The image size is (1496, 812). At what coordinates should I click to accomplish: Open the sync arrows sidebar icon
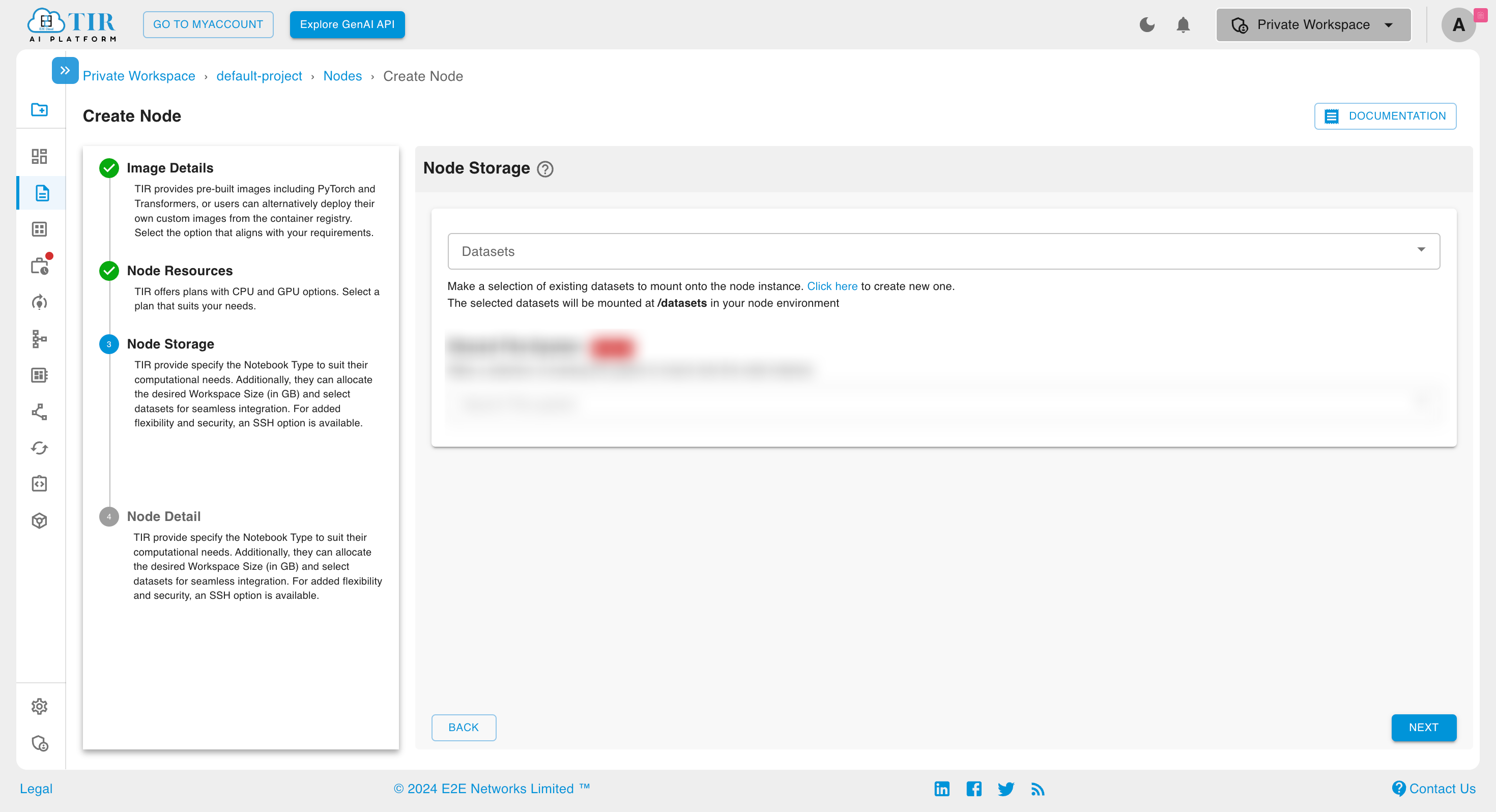click(x=40, y=448)
